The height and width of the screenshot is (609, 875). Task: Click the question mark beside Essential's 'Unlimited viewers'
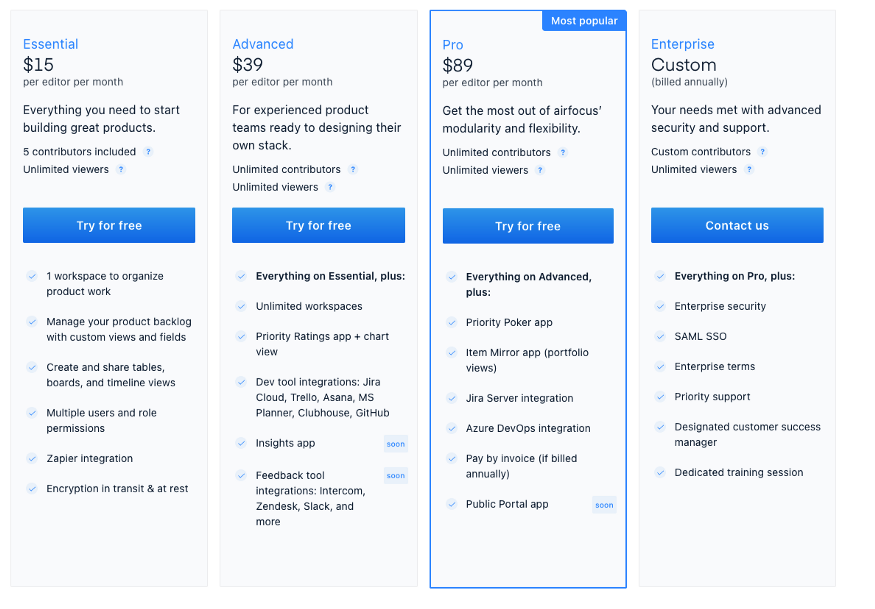pyautogui.click(x=121, y=171)
